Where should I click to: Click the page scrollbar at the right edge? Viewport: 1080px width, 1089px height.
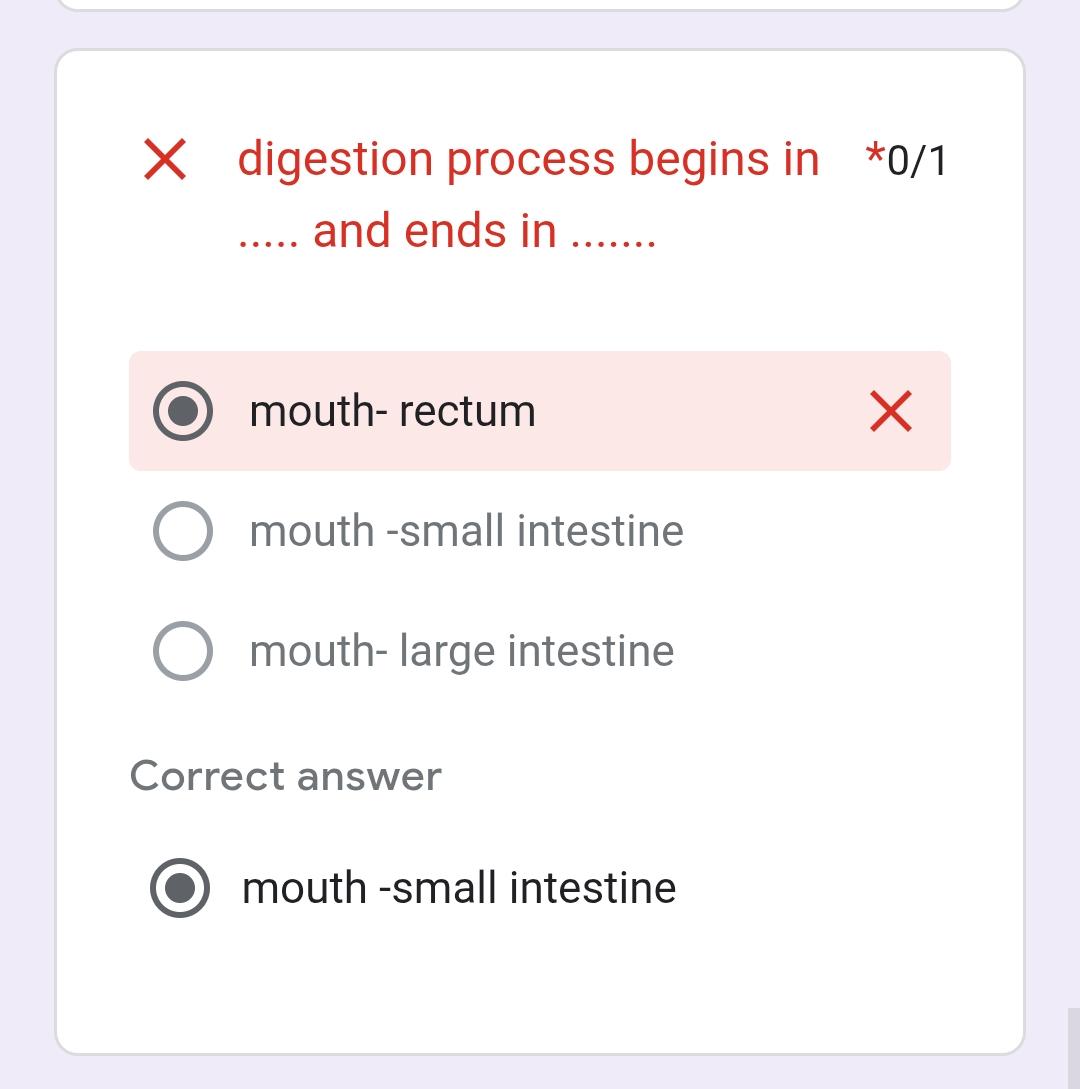click(1073, 1048)
